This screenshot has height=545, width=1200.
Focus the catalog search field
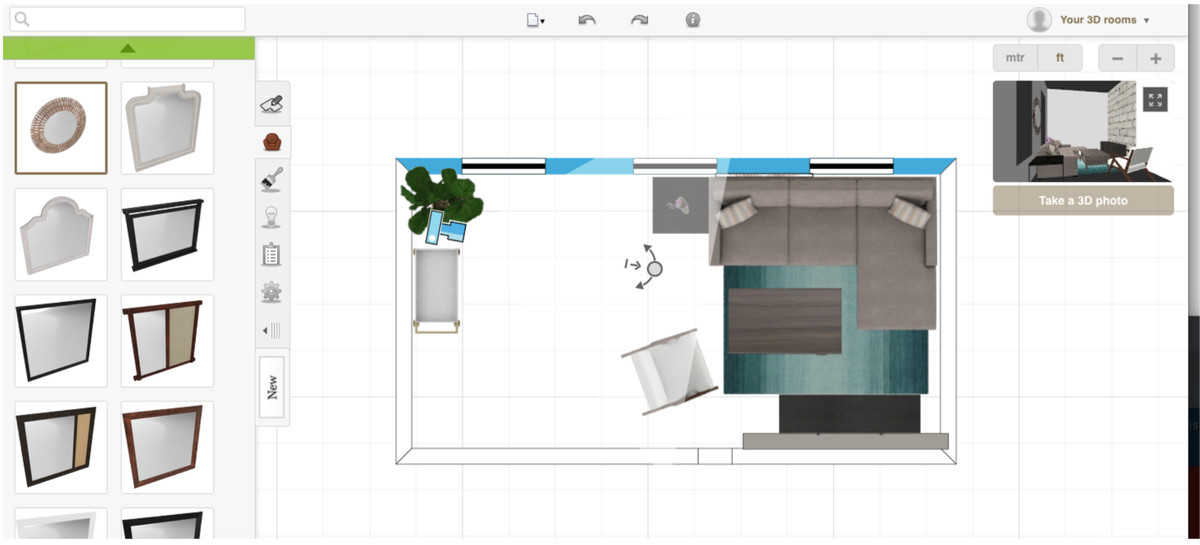pos(125,19)
